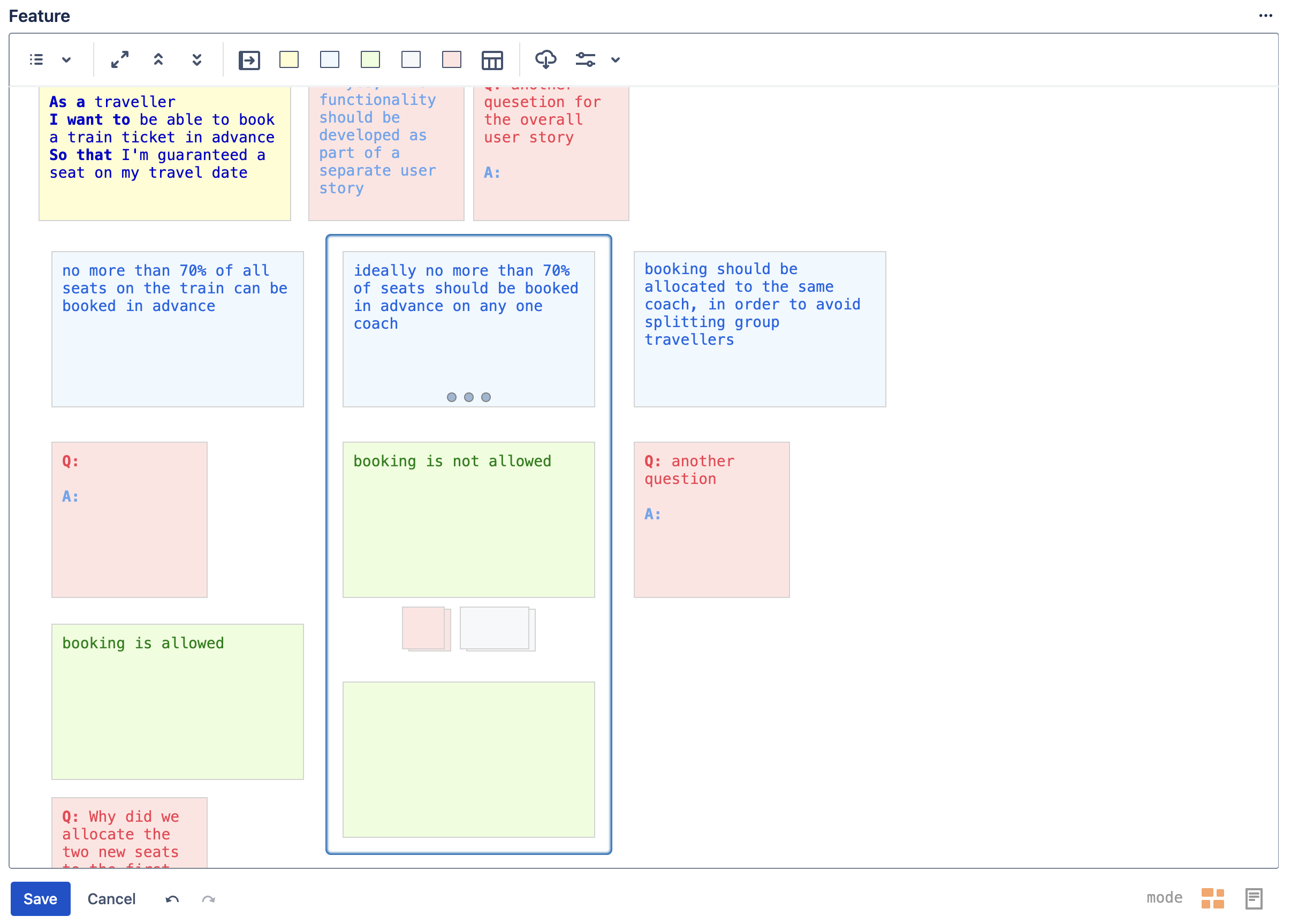Open the three dots menu for Feature
Image resolution: width=1291 pixels, height=924 pixels.
pyautogui.click(x=1265, y=16)
